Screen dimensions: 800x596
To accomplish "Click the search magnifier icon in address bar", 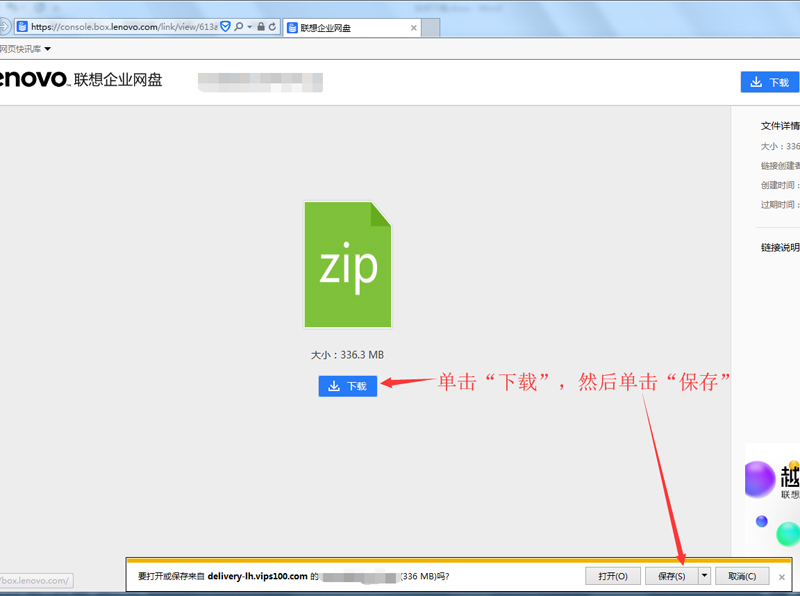I will point(239,27).
